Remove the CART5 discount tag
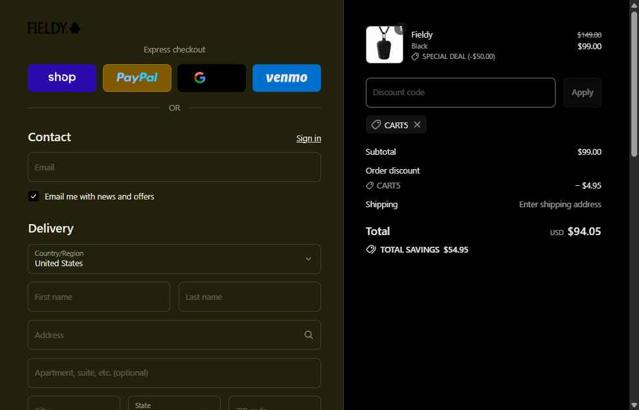 tap(417, 125)
